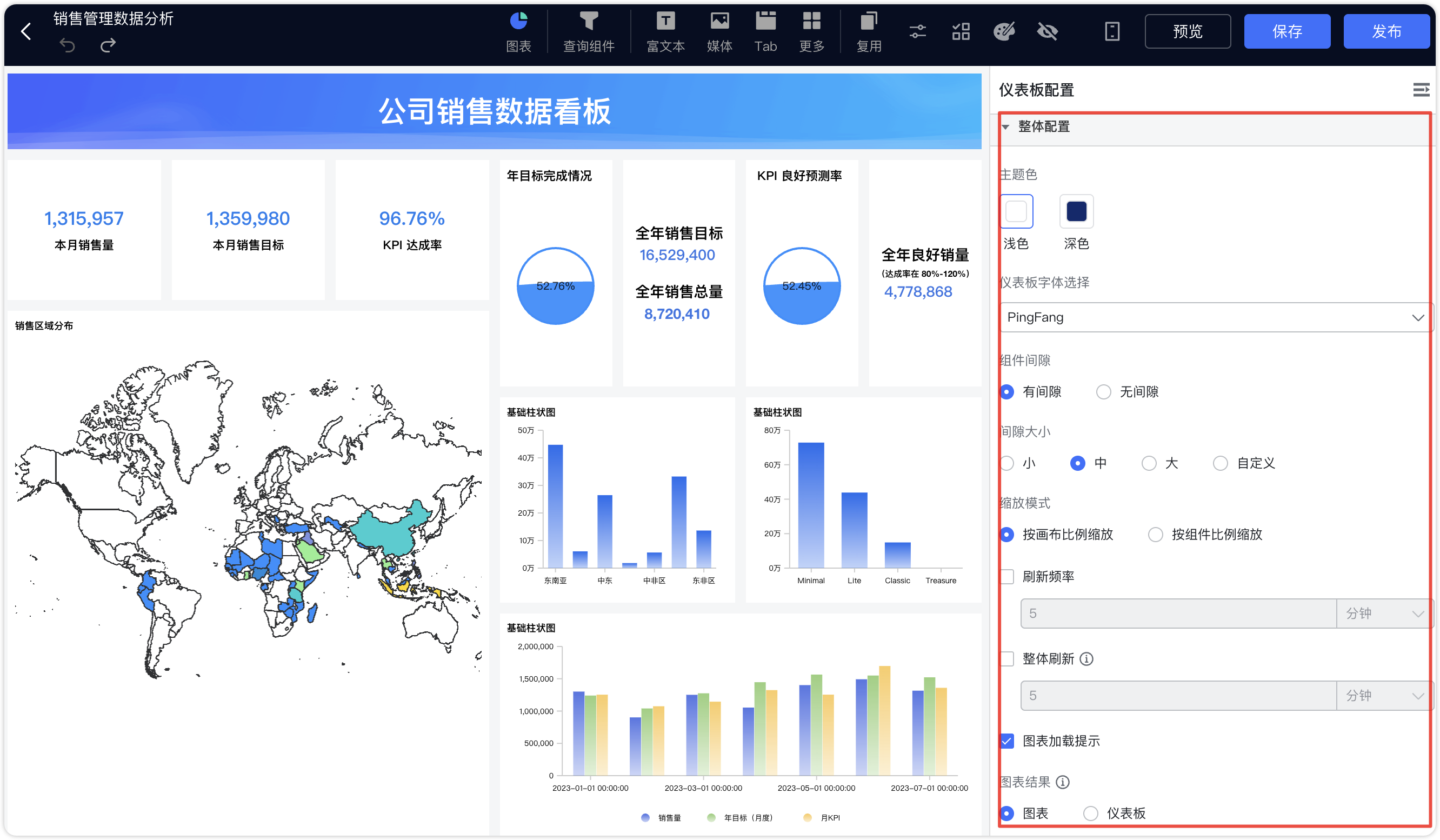1440x840 pixels.
Task: Set gap size to 中
Action: (x=1077, y=463)
